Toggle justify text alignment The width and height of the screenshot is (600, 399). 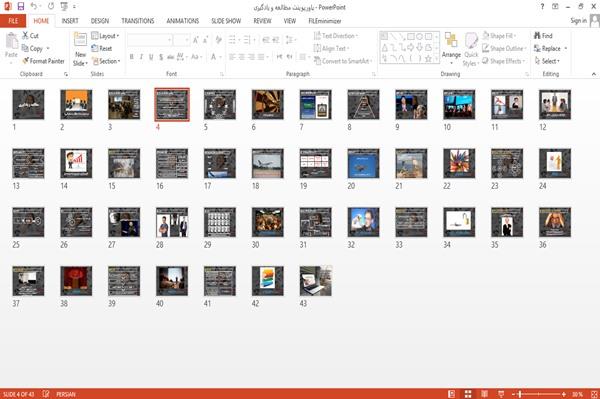click(261, 57)
